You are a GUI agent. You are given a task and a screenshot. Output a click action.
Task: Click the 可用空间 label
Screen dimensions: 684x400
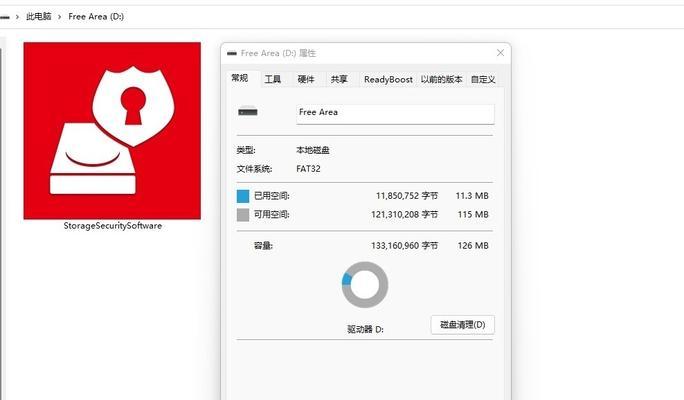coord(272,215)
